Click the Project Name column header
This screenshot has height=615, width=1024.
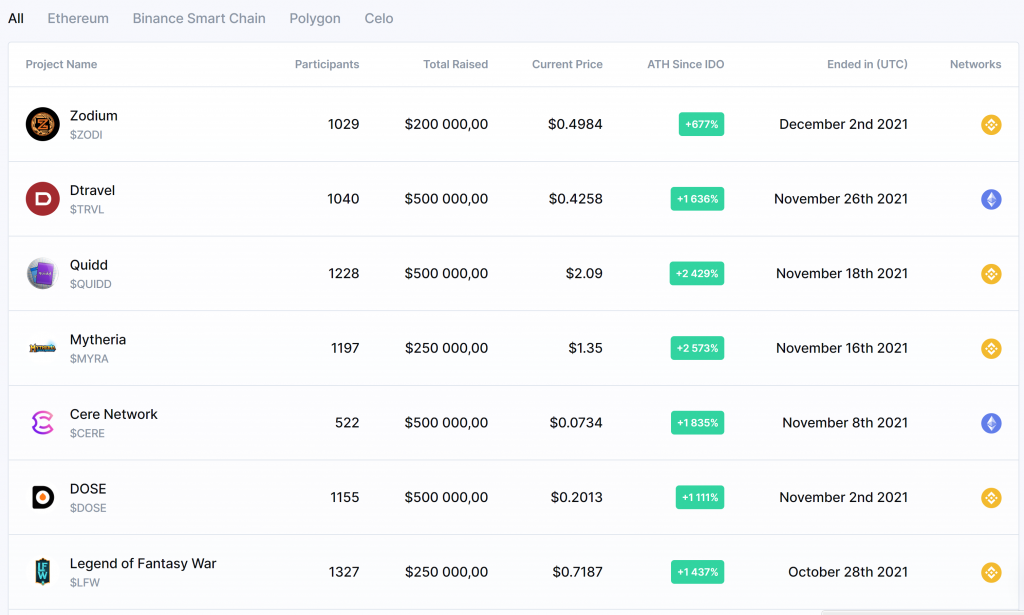pos(61,64)
